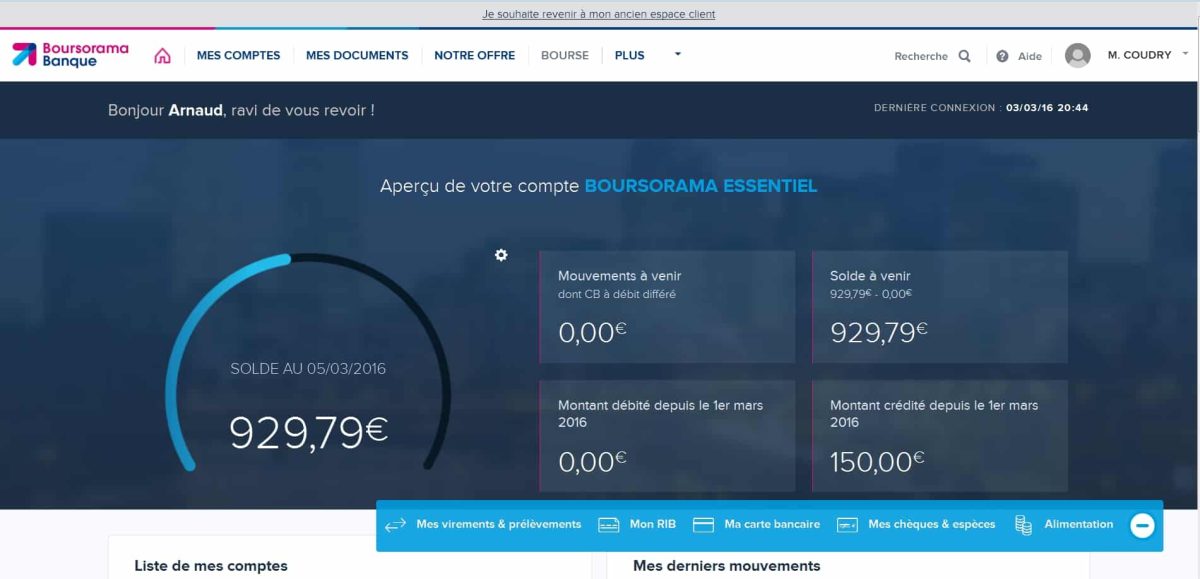The image size is (1200, 579).
Task: Click the Aide link
Action: click(1030, 57)
